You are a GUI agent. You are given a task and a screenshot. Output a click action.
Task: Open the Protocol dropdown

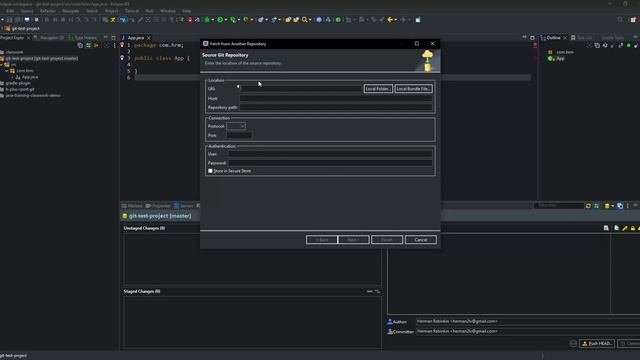[x=236, y=126]
